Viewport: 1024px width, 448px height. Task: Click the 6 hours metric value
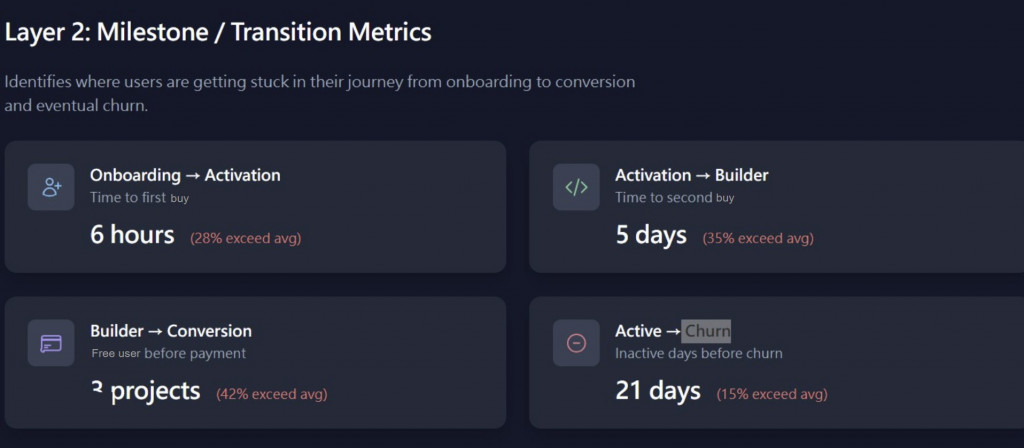pos(133,235)
